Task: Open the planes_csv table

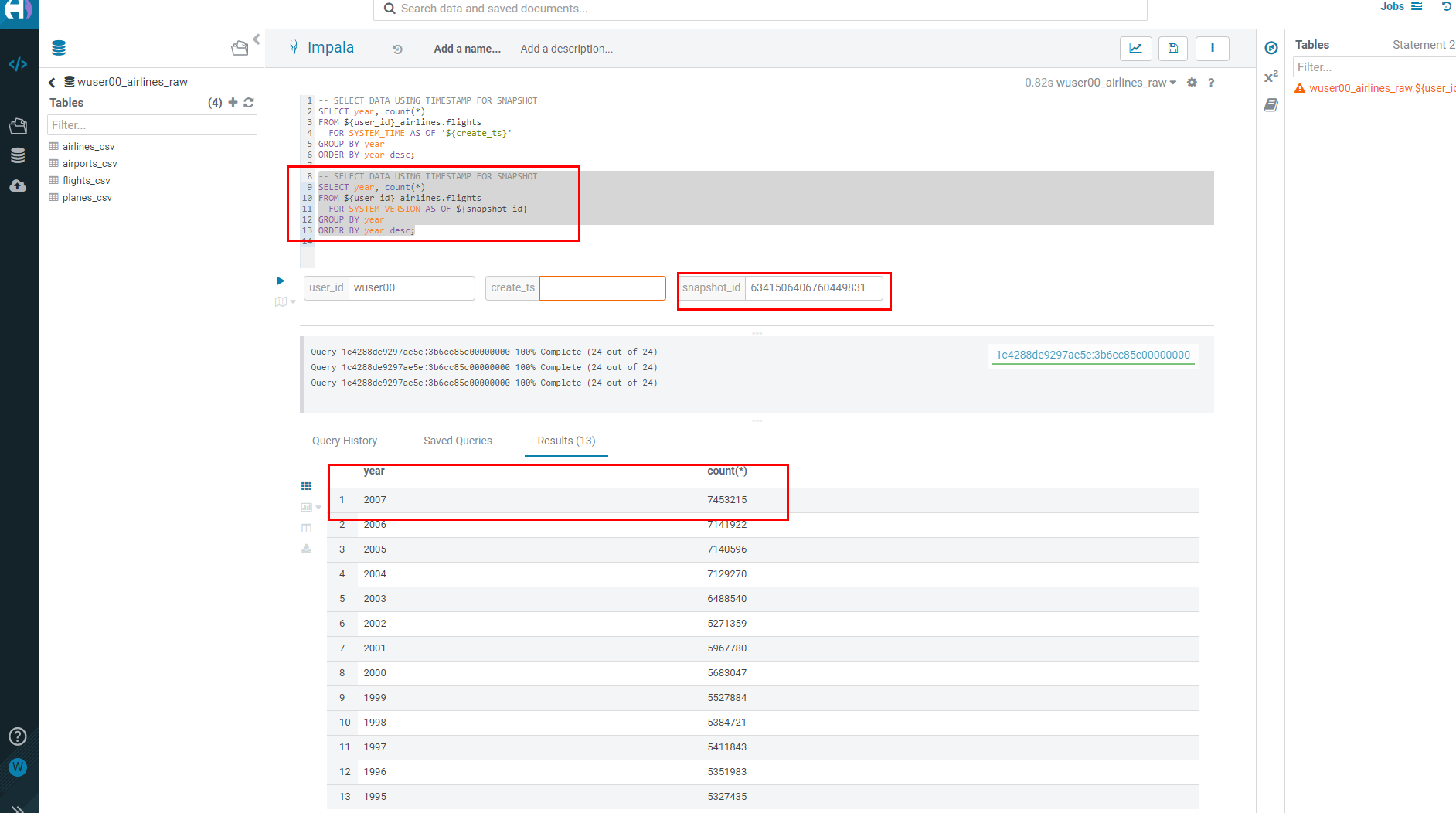Action: coord(87,198)
